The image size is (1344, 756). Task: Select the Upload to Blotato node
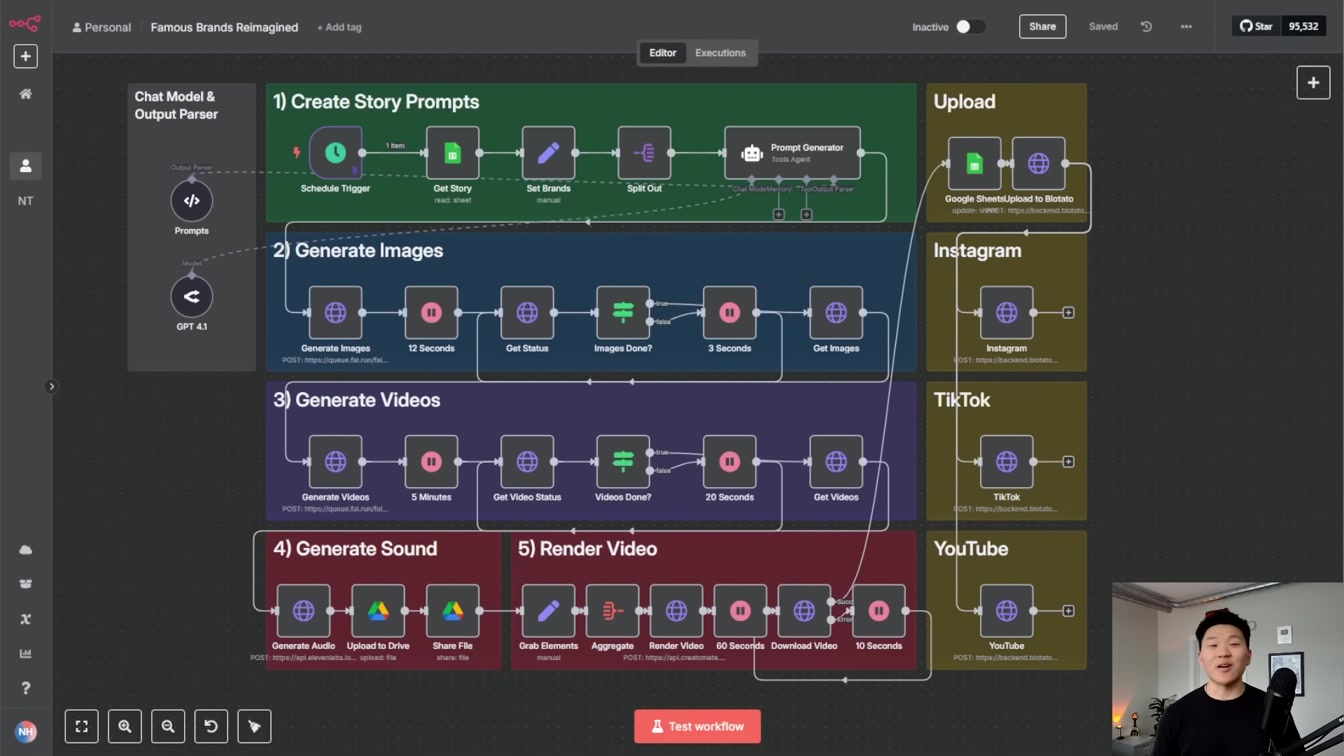click(x=1038, y=163)
